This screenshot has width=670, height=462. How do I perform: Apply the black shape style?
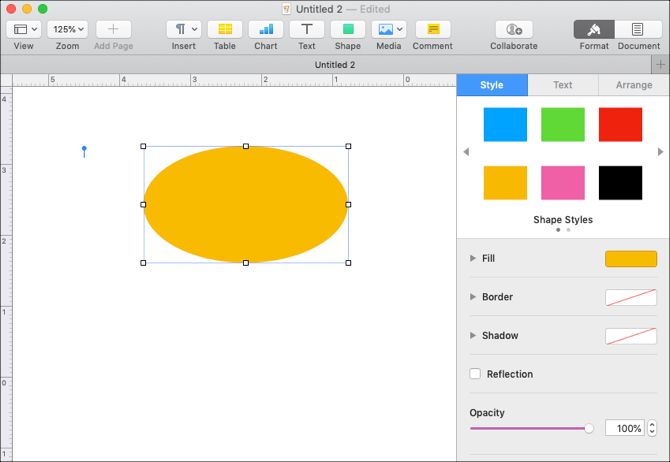620,183
